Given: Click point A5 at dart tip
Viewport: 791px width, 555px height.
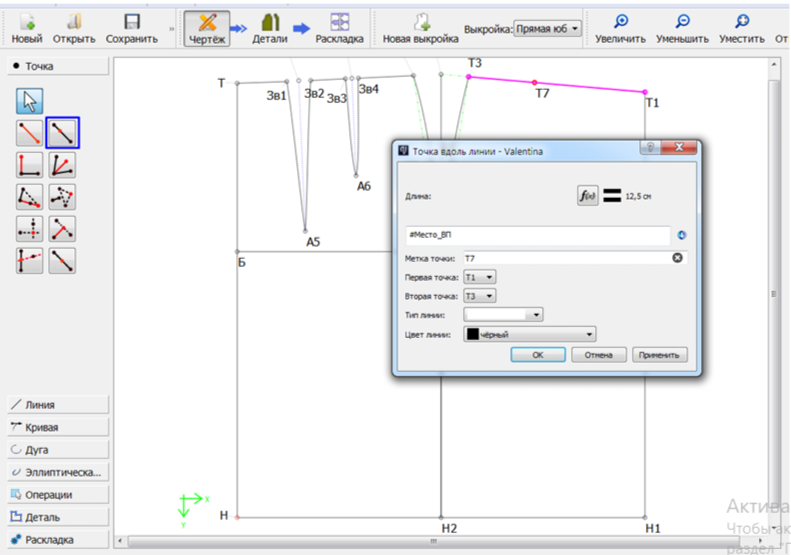Looking at the screenshot, I should [305, 231].
